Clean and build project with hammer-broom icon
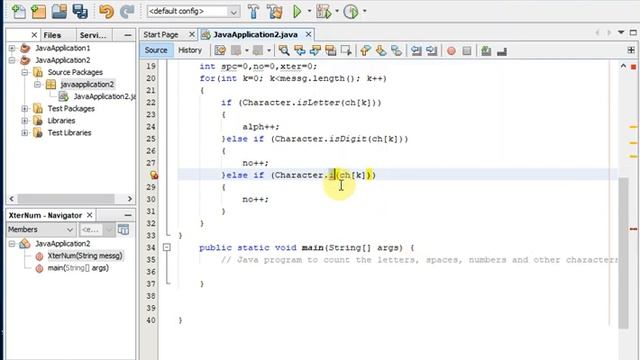 click(x=275, y=11)
